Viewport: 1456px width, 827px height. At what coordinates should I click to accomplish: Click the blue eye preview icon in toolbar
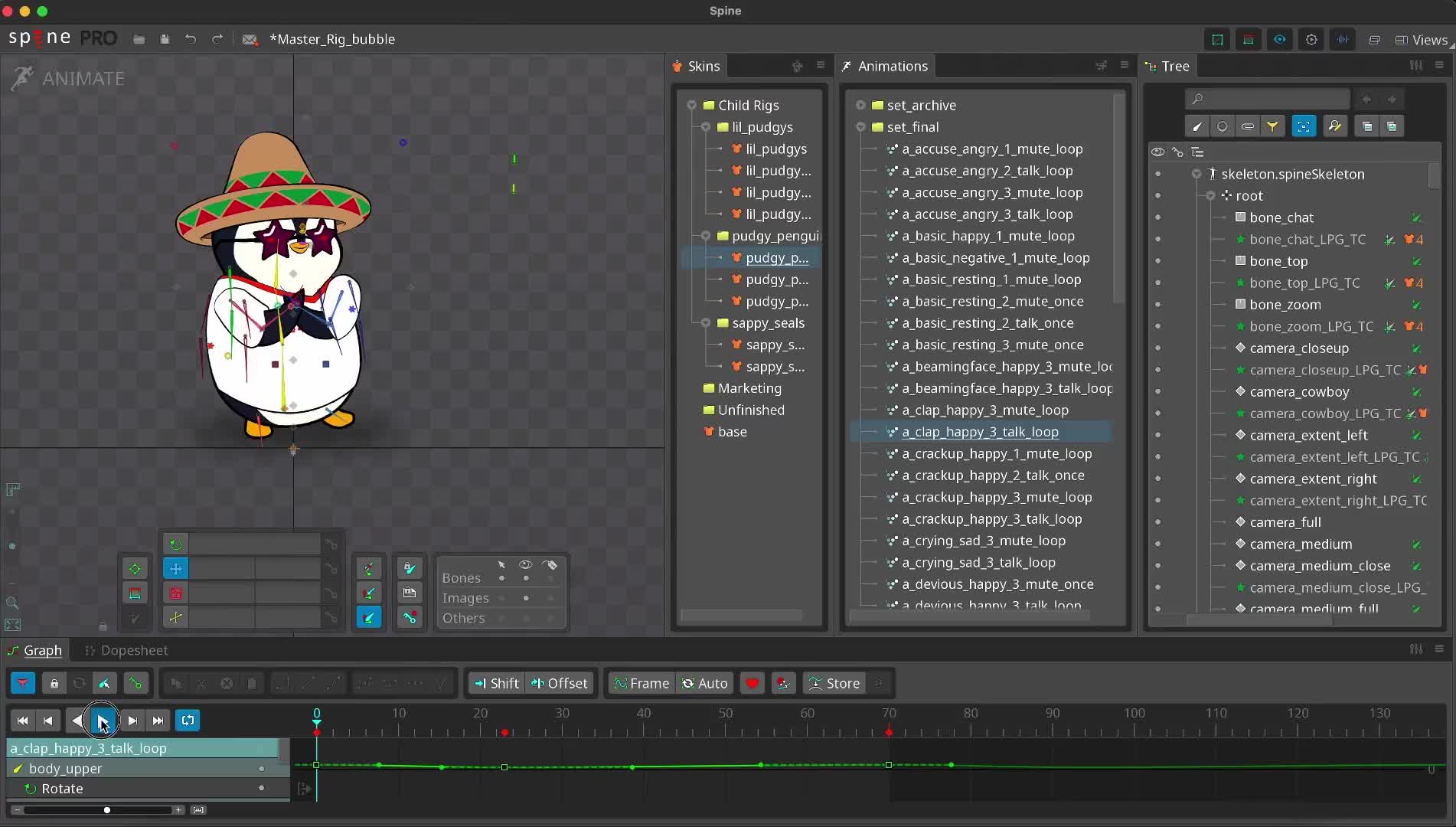pos(1280,40)
